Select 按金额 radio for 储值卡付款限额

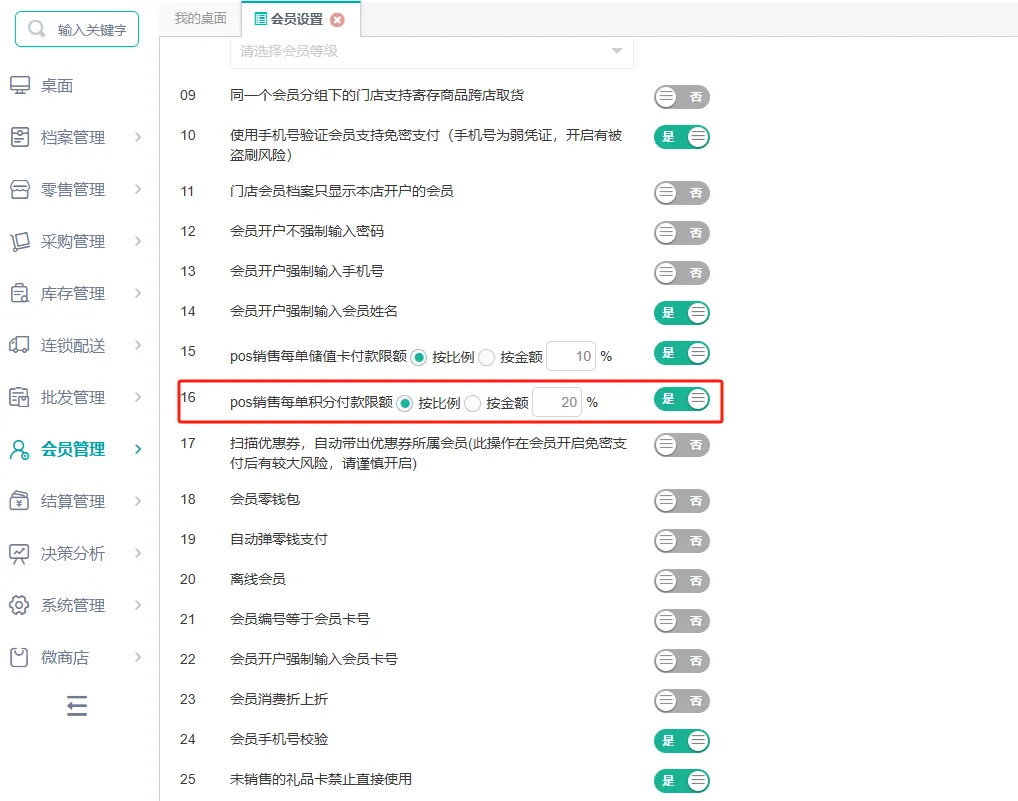pyautogui.click(x=486, y=357)
